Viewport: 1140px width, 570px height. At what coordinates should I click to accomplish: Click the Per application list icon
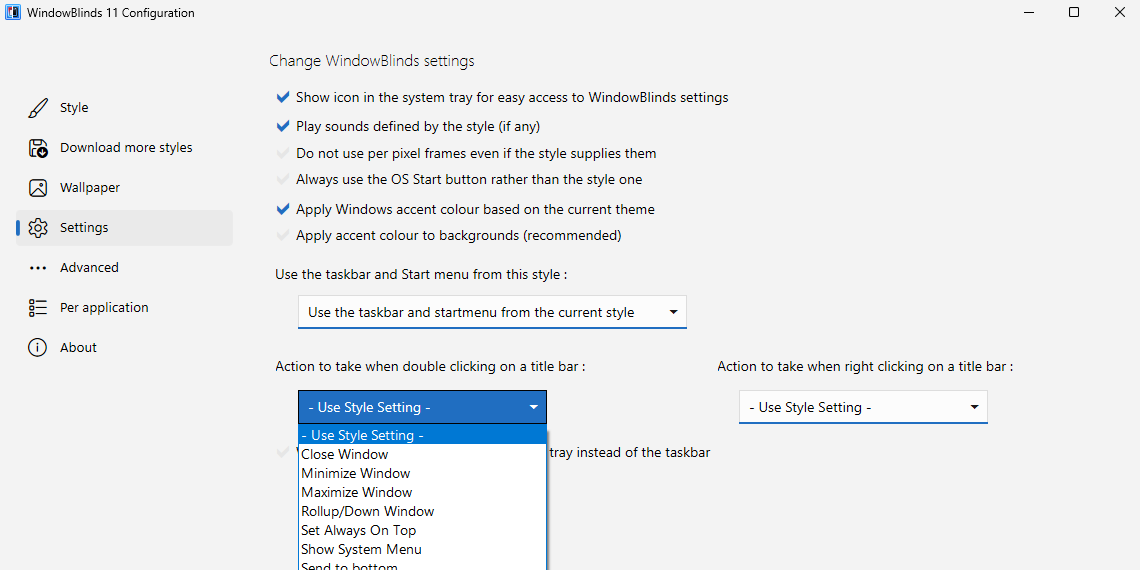coord(38,308)
